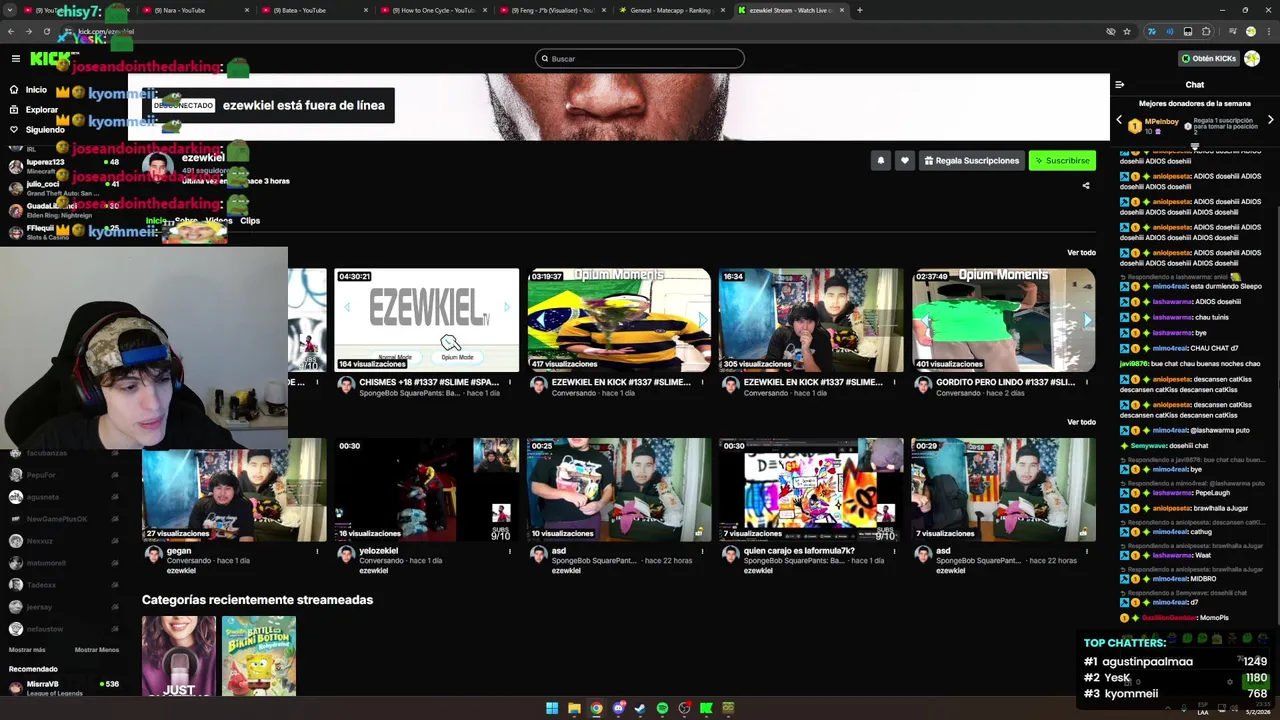Screen dimensions: 1280x720
Task: Switch to General - Matecapp Ranking tab
Action: (x=670, y=10)
